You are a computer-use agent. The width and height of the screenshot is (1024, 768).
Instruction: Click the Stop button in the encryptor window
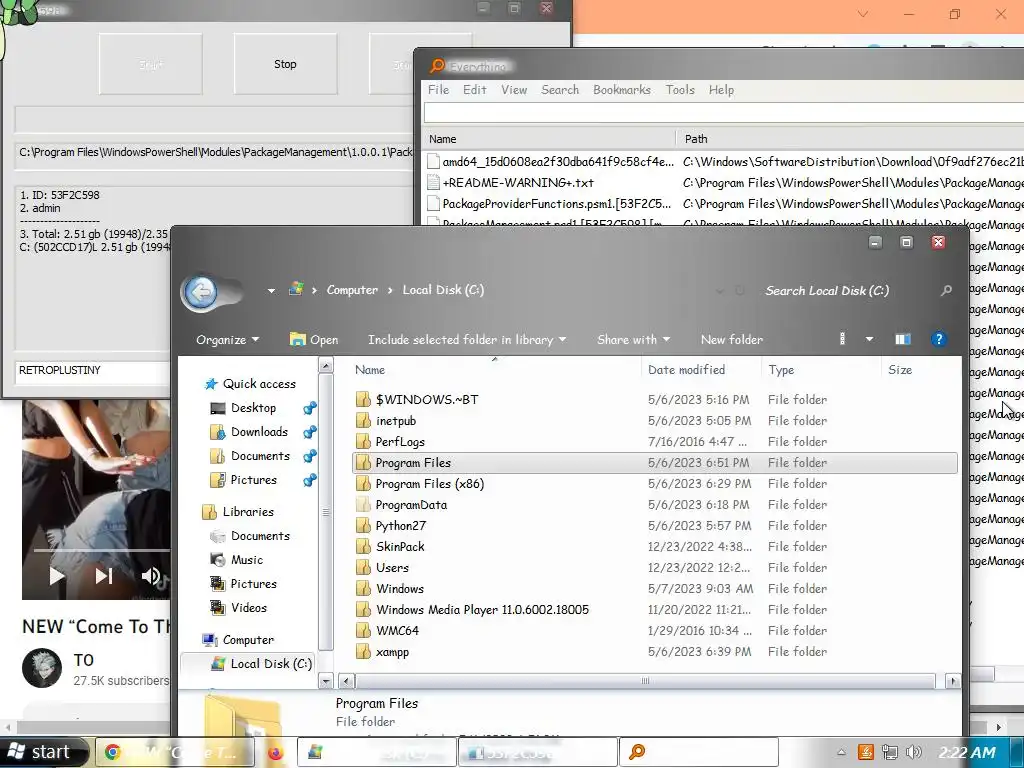pos(285,64)
